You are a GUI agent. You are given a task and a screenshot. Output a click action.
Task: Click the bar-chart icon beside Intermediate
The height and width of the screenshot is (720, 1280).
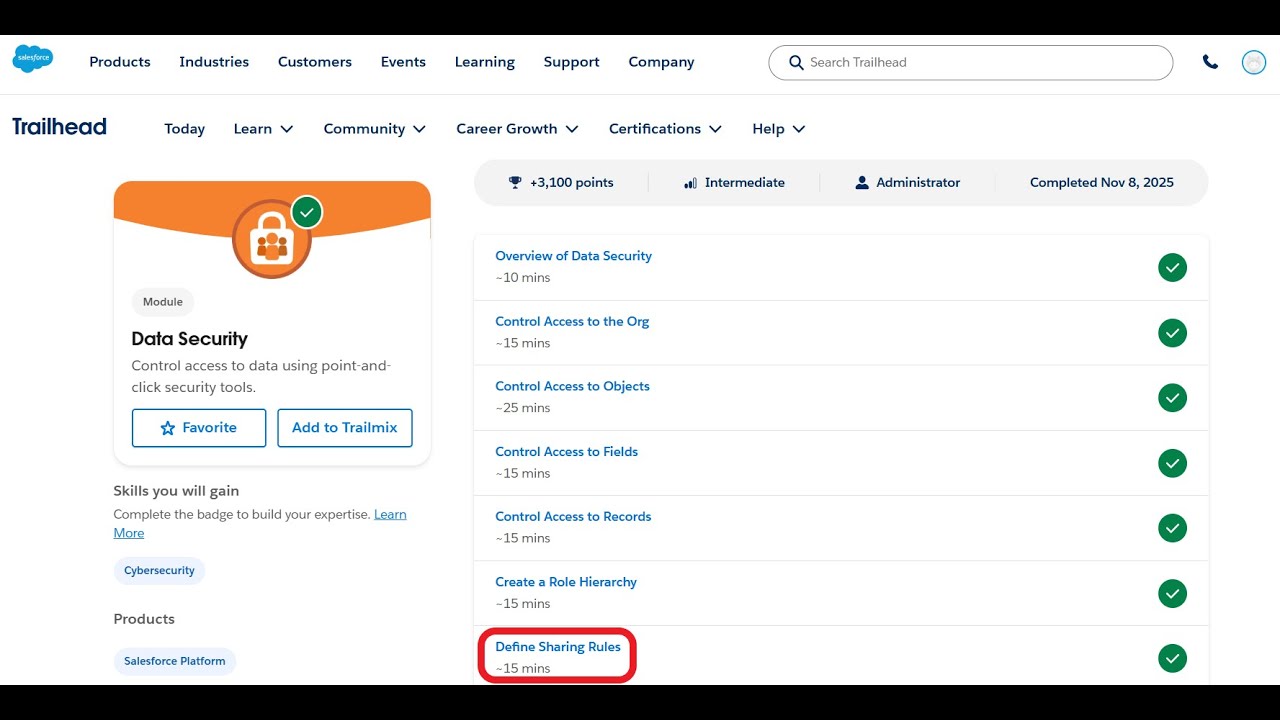[690, 182]
